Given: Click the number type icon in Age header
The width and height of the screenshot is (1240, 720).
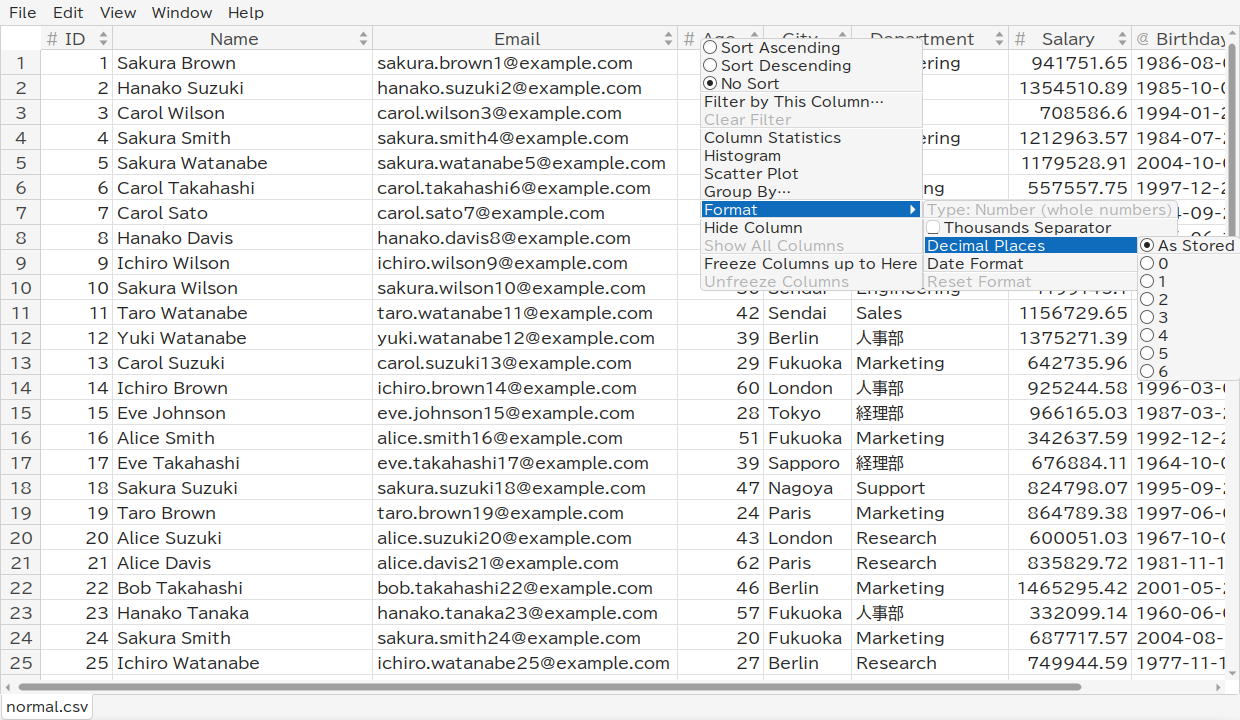Looking at the screenshot, I should (x=689, y=39).
